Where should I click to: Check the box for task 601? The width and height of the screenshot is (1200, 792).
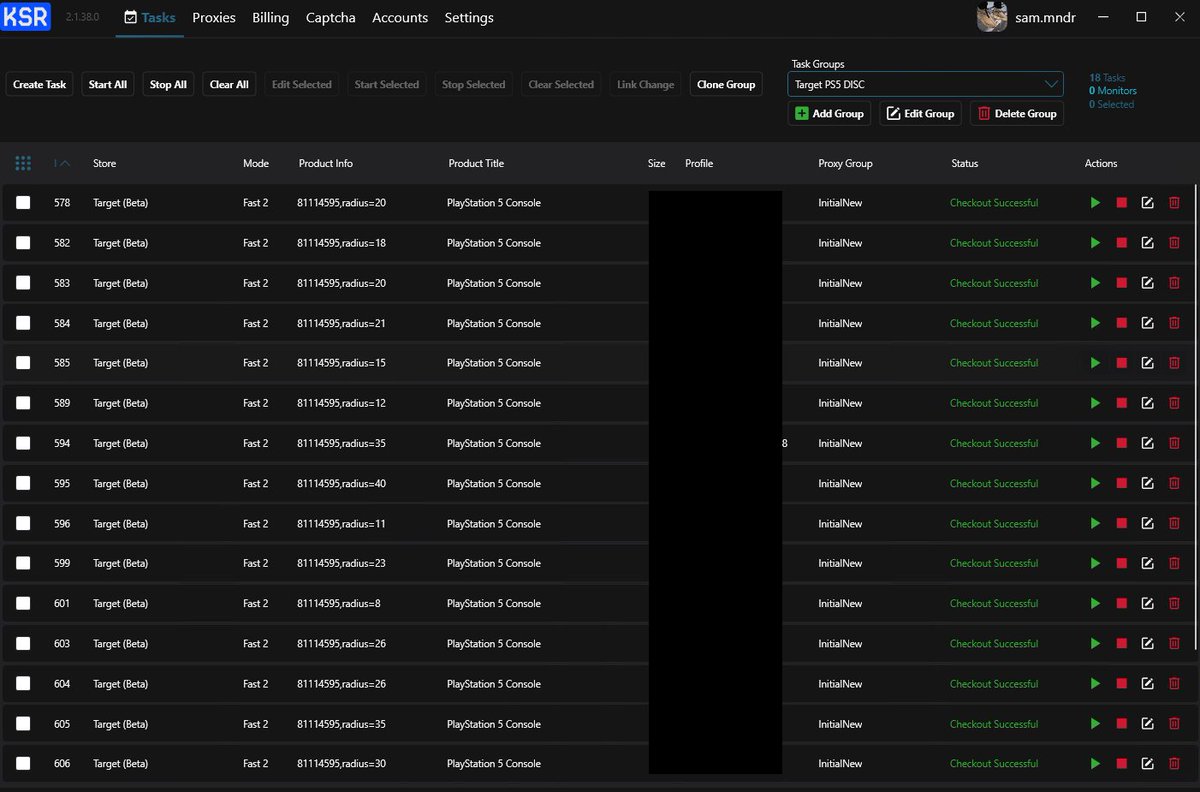click(23, 603)
